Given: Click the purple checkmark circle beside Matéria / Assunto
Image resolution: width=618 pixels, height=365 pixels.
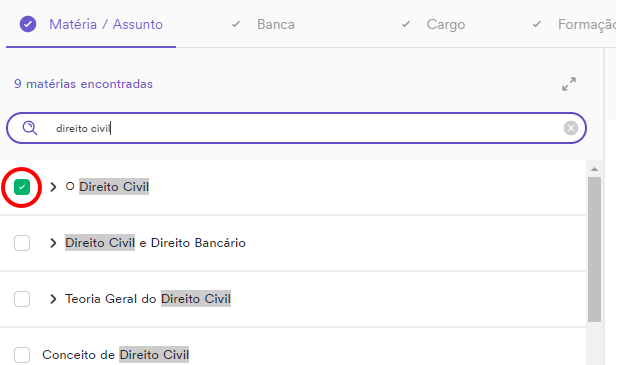Looking at the screenshot, I should click(28, 24).
